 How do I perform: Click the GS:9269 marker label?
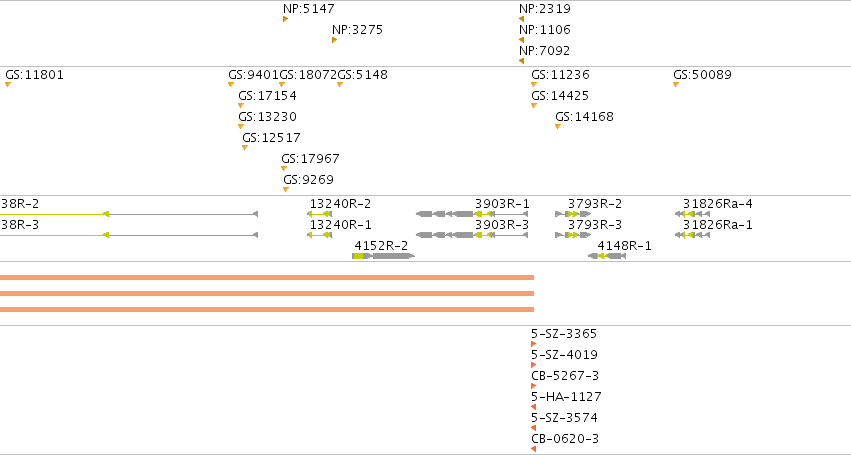tap(308, 180)
